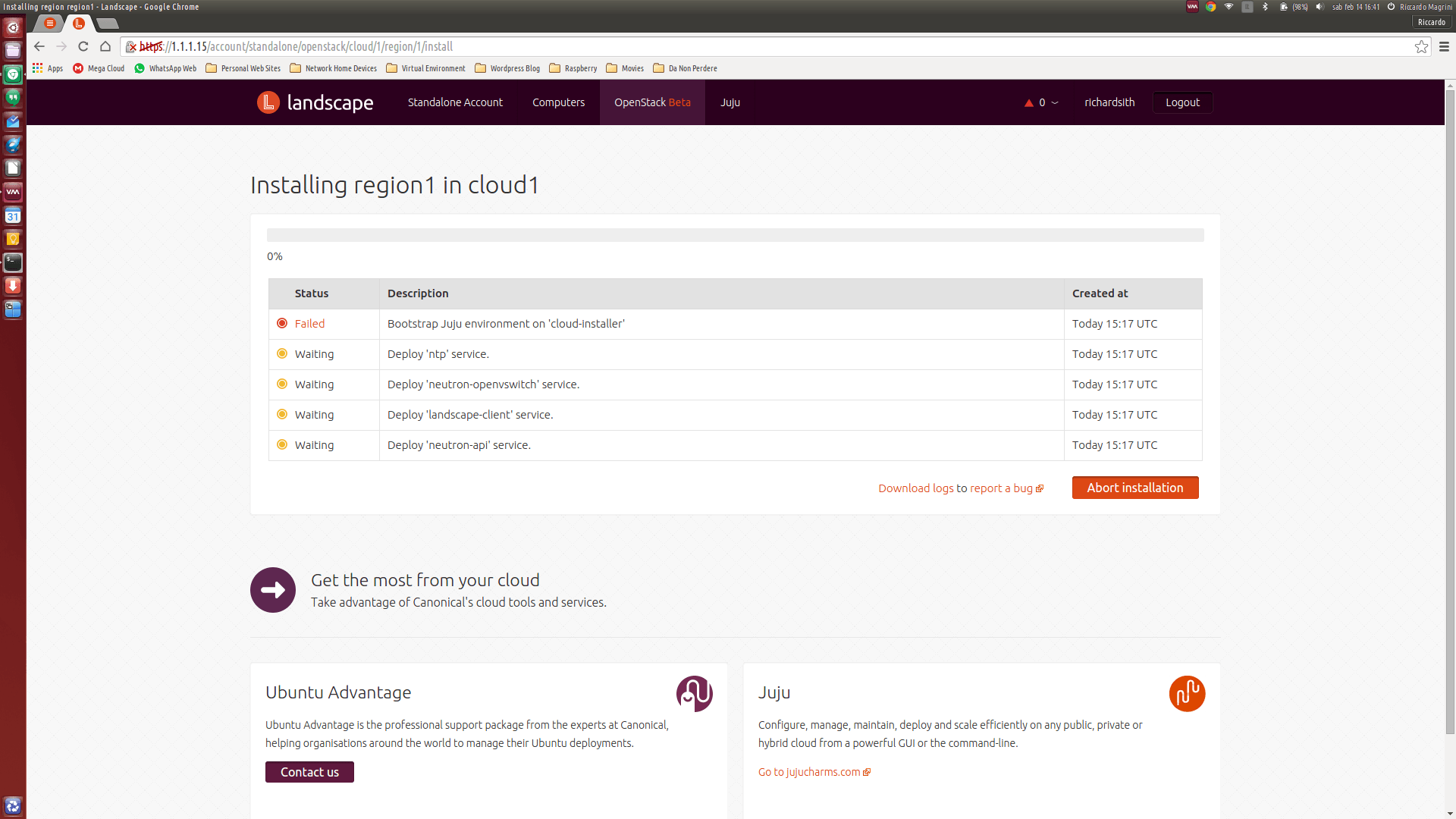1456x819 pixels.
Task: Click the red Failed status indicator dot
Action: click(x=282, y=323)
